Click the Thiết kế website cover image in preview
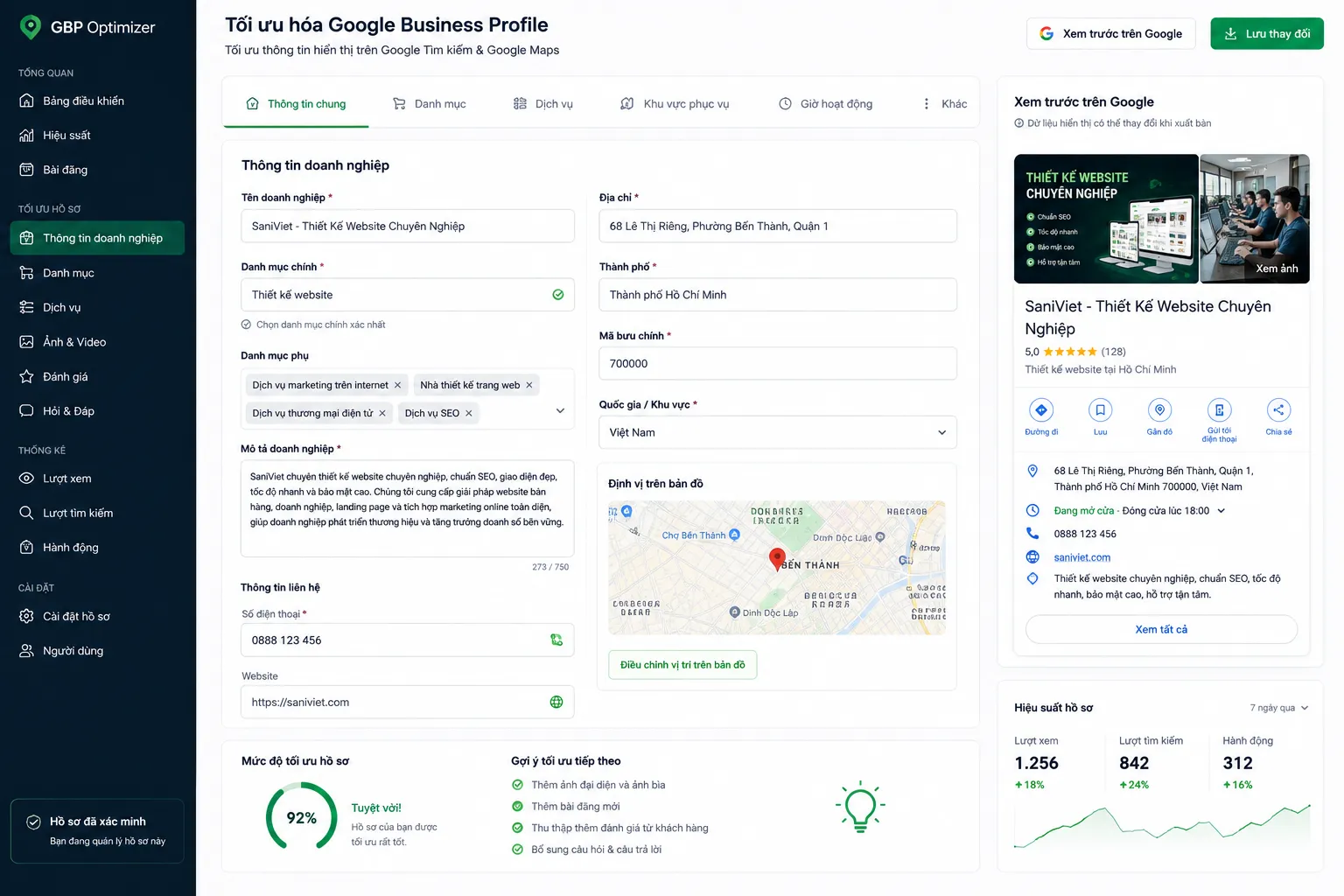The height and width of the screenshot is (896, 1344). 1106,219
